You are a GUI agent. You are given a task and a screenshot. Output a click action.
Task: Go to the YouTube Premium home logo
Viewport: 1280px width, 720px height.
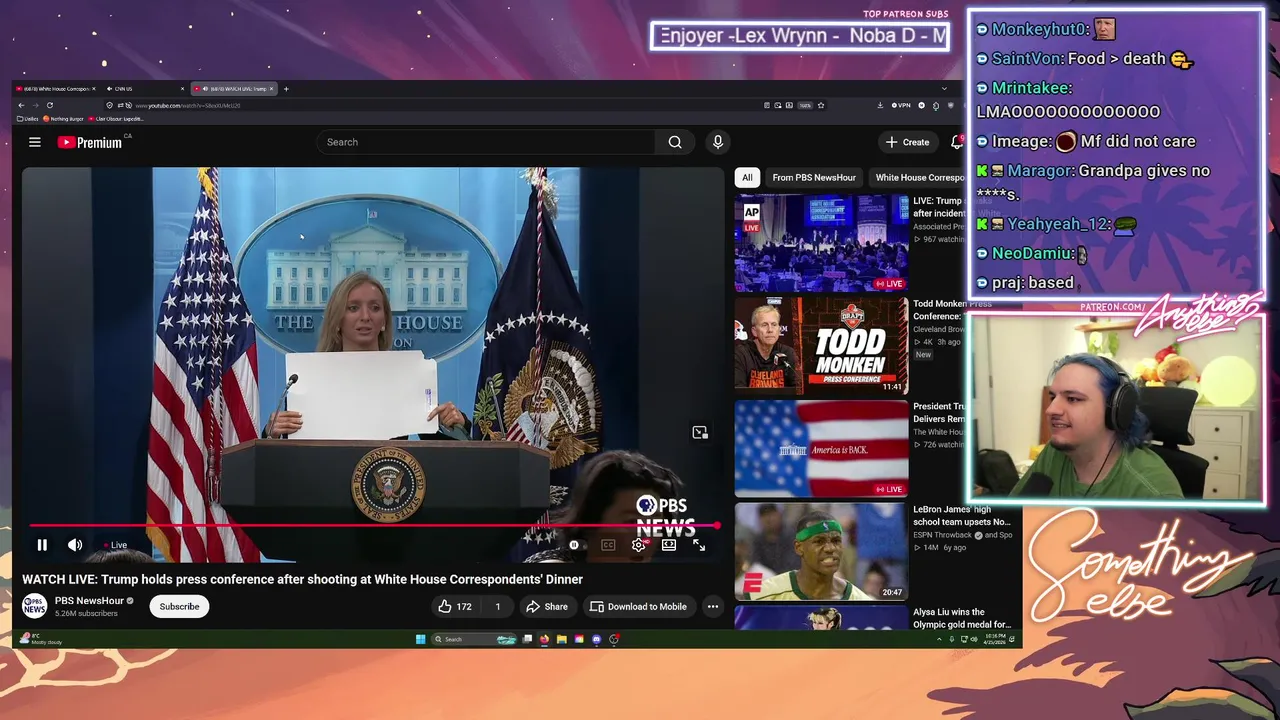[x=90, y=142]
